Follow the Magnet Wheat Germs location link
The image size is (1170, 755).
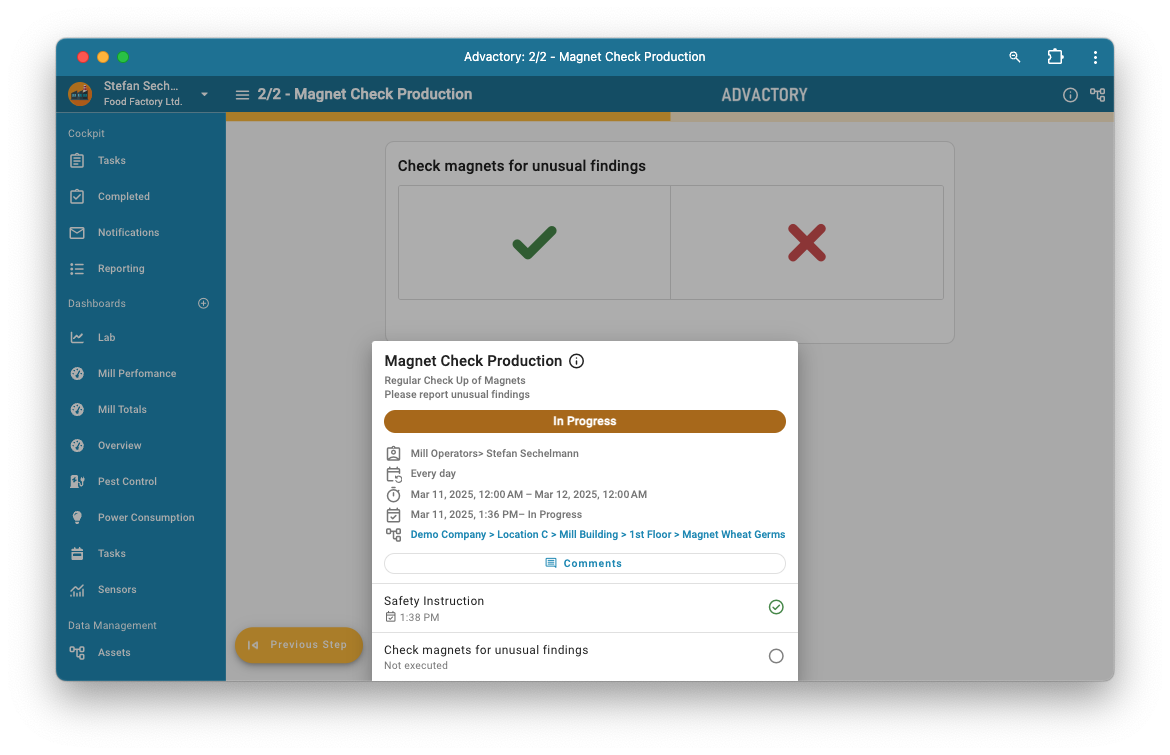(733, 535)
